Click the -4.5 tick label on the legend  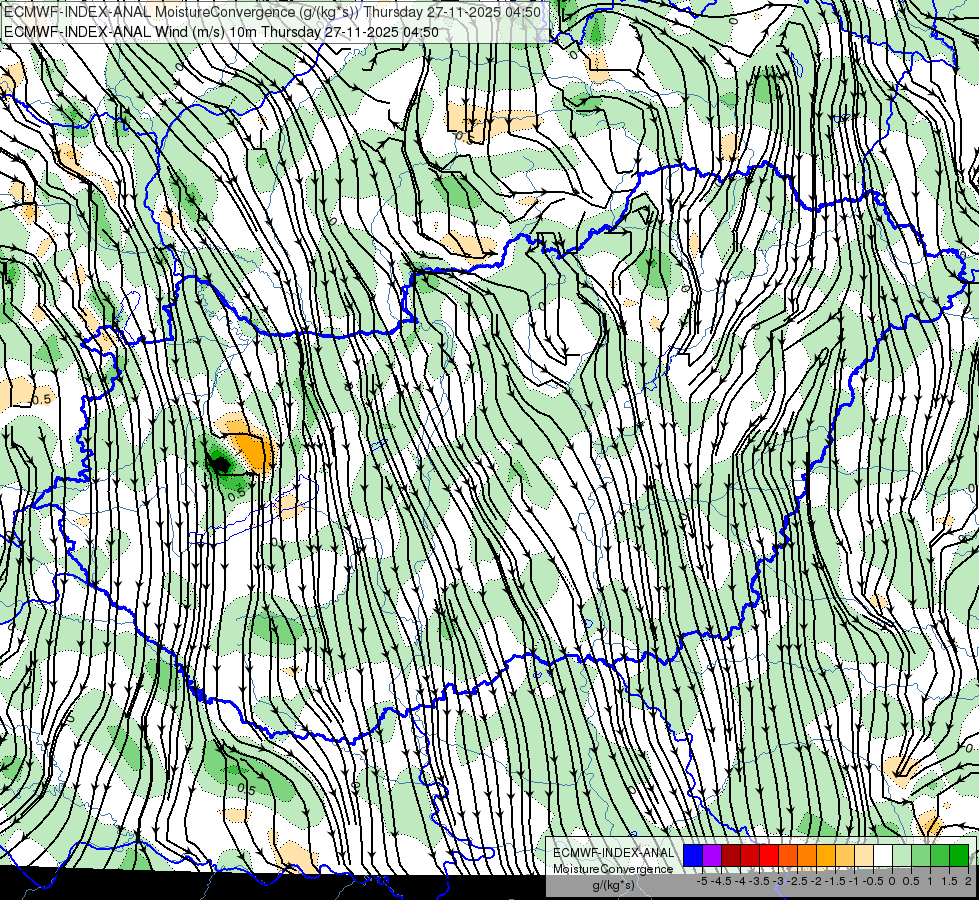coord(721,881)
